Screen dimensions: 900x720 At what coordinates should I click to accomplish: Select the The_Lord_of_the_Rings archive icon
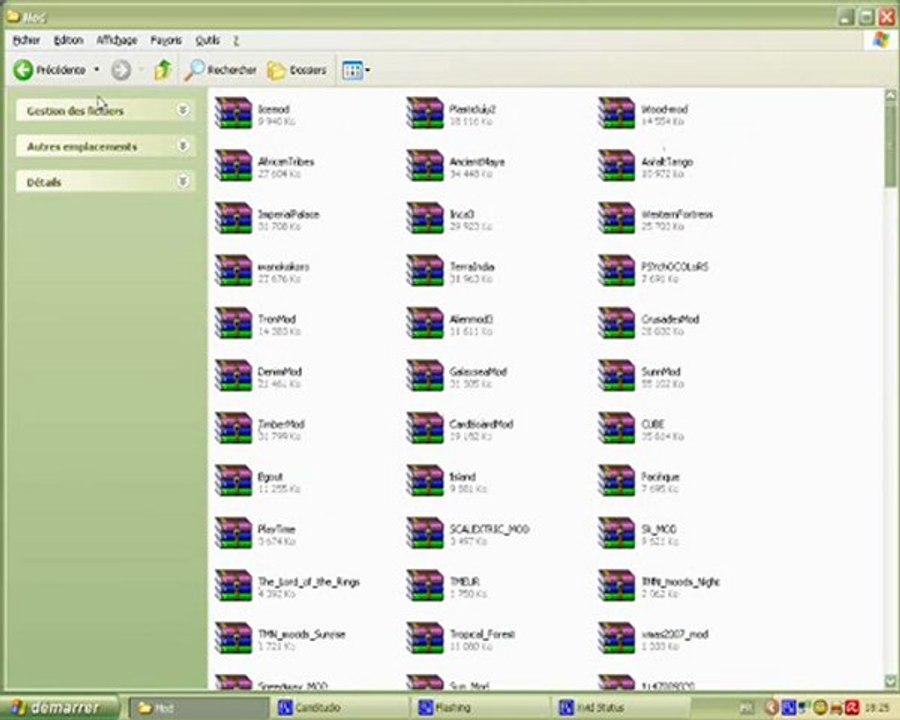coord(233,586)
